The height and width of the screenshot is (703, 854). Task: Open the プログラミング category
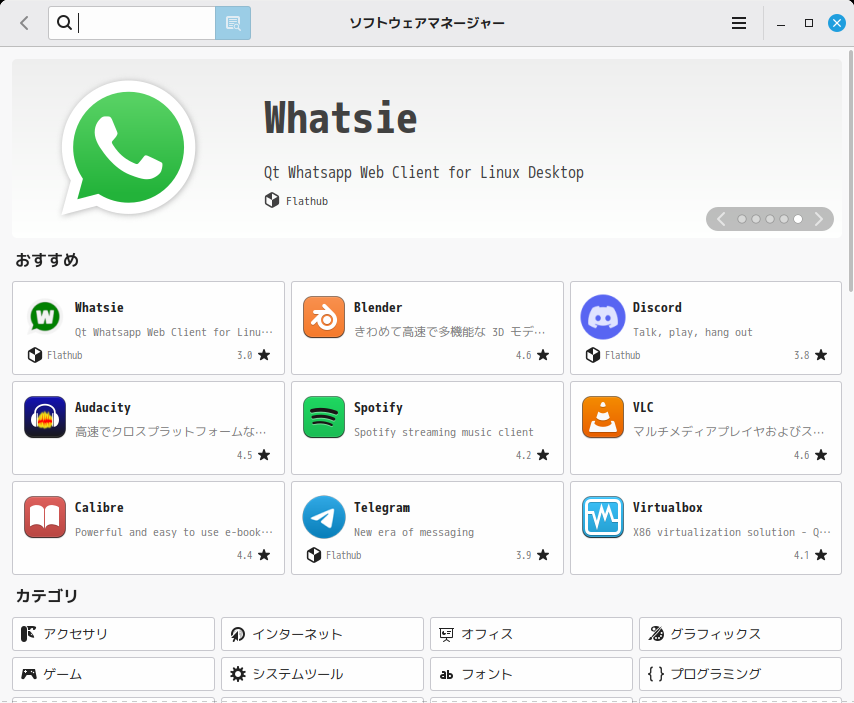tap(740, 674)
